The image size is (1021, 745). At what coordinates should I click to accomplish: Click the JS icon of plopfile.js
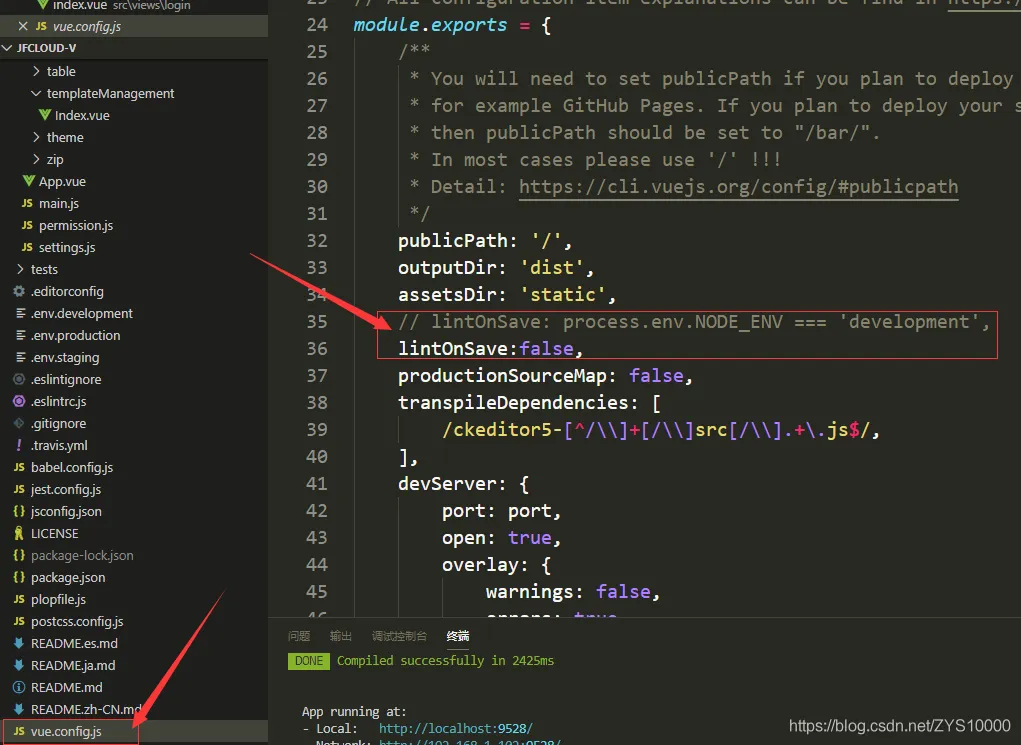pyautogui.click(x=19, y=599)
